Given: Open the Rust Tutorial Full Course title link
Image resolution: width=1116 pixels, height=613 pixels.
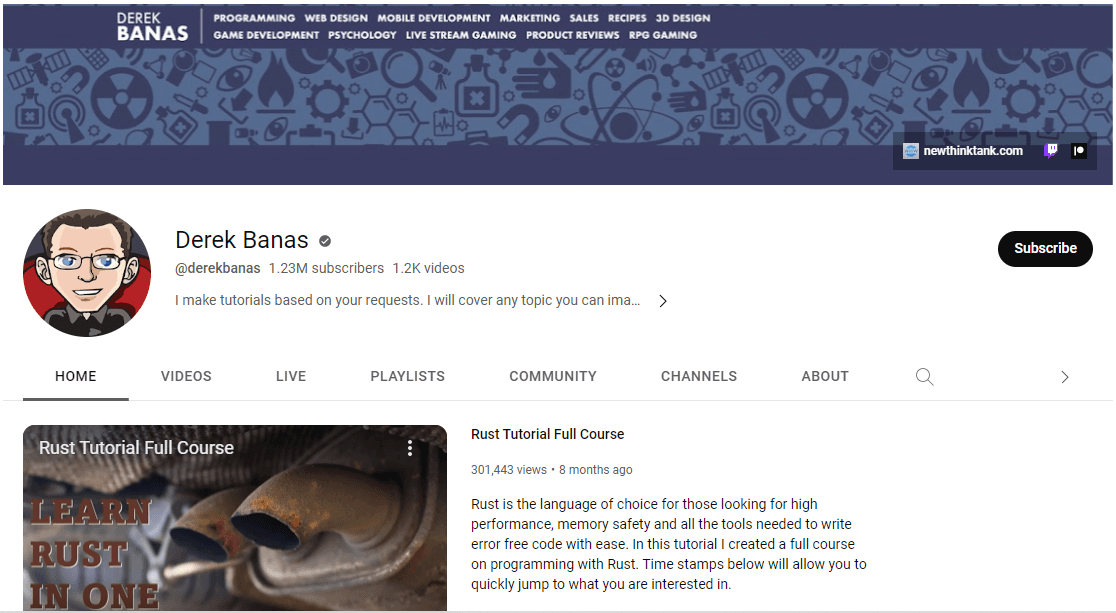Looking at the screenshot, I should [x=547, y=434].
